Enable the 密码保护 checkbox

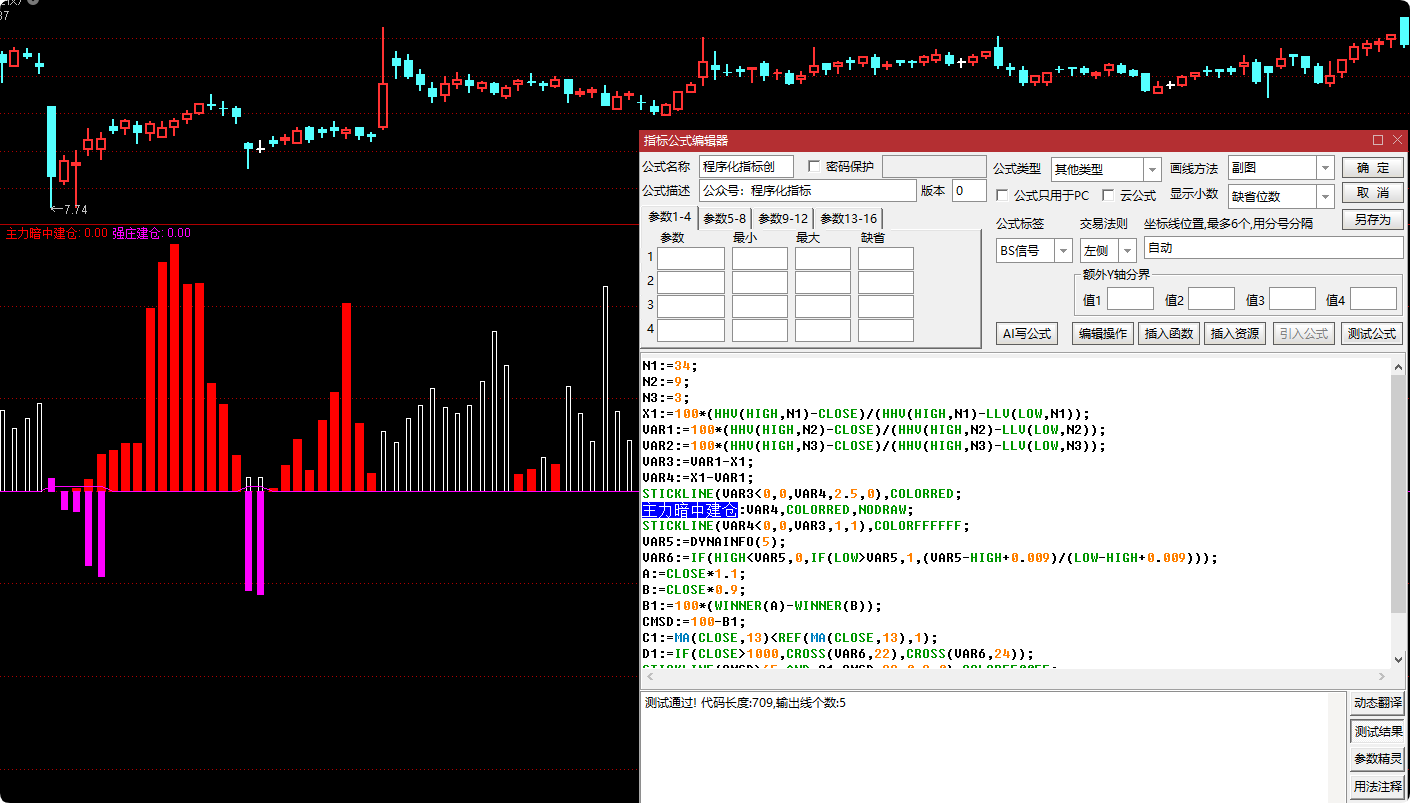pyautogui.click(x=814, y=166)
